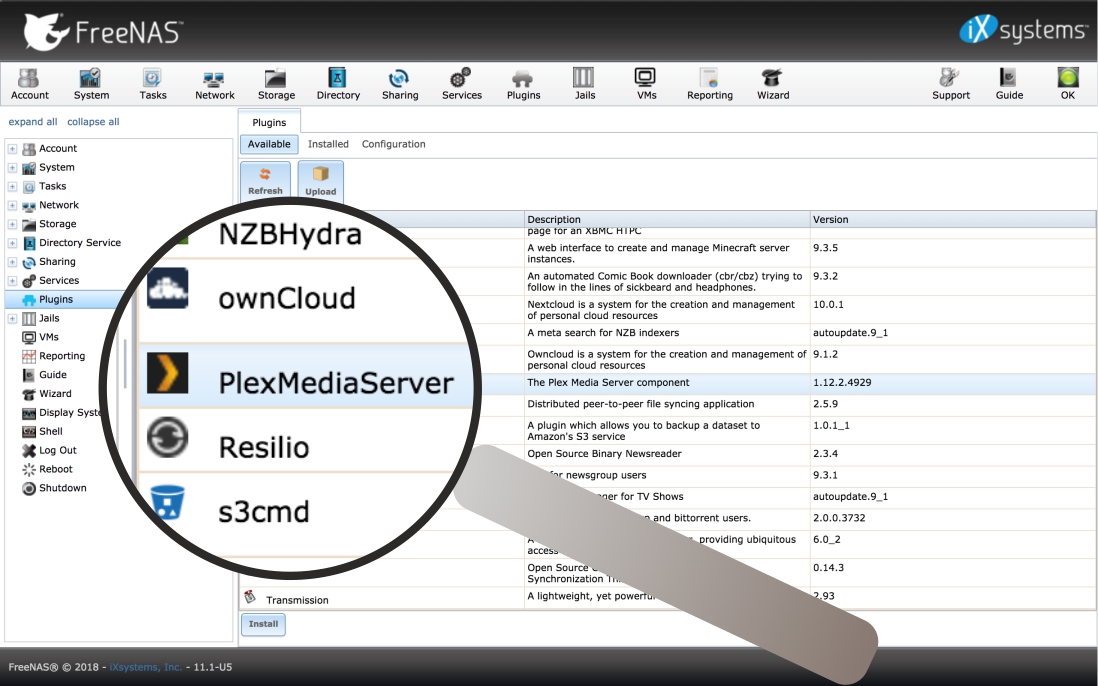Open Services from the top toolbar

click(x=461, y=84)
